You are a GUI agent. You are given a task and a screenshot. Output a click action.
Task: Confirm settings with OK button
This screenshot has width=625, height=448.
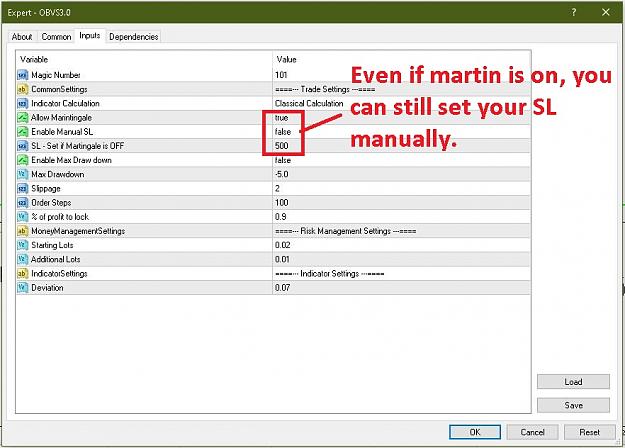pos(475,432)
